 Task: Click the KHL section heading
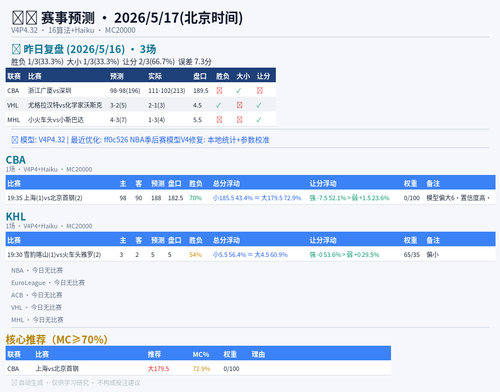(16, 217)
